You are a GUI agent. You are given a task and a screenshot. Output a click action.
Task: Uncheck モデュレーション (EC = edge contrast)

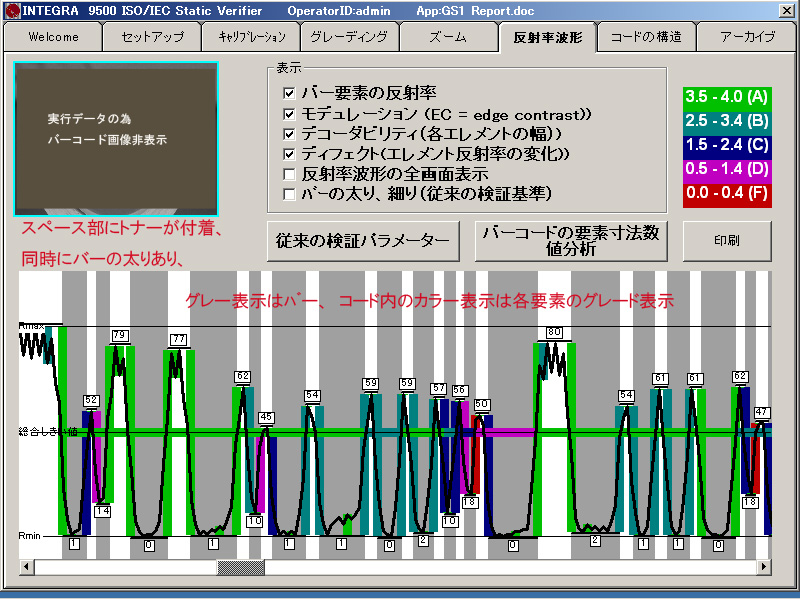click(289, 114)
